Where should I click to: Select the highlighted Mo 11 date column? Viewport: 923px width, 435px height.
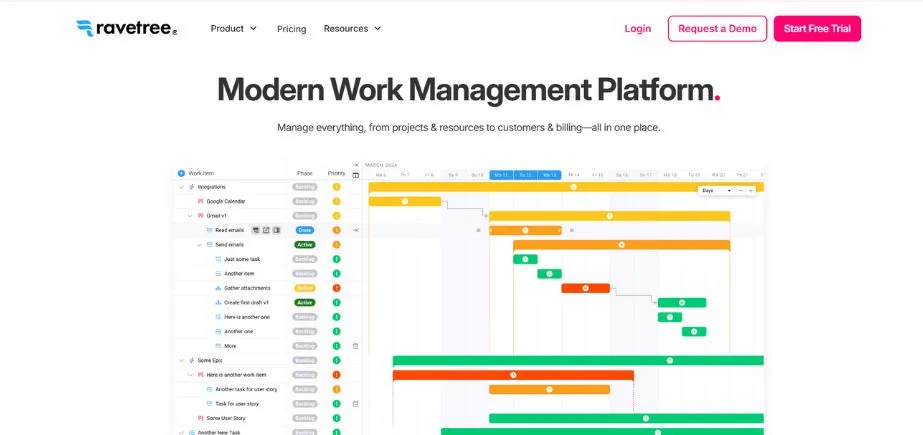502,175
